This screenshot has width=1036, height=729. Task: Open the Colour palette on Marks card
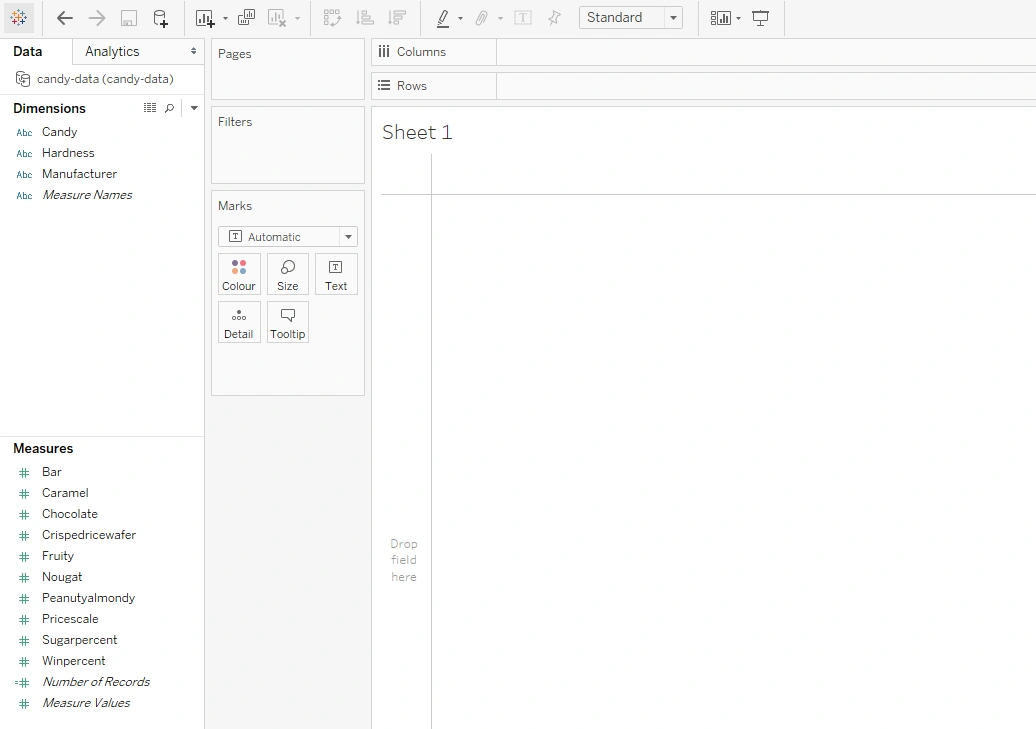(x=239, y=274)
